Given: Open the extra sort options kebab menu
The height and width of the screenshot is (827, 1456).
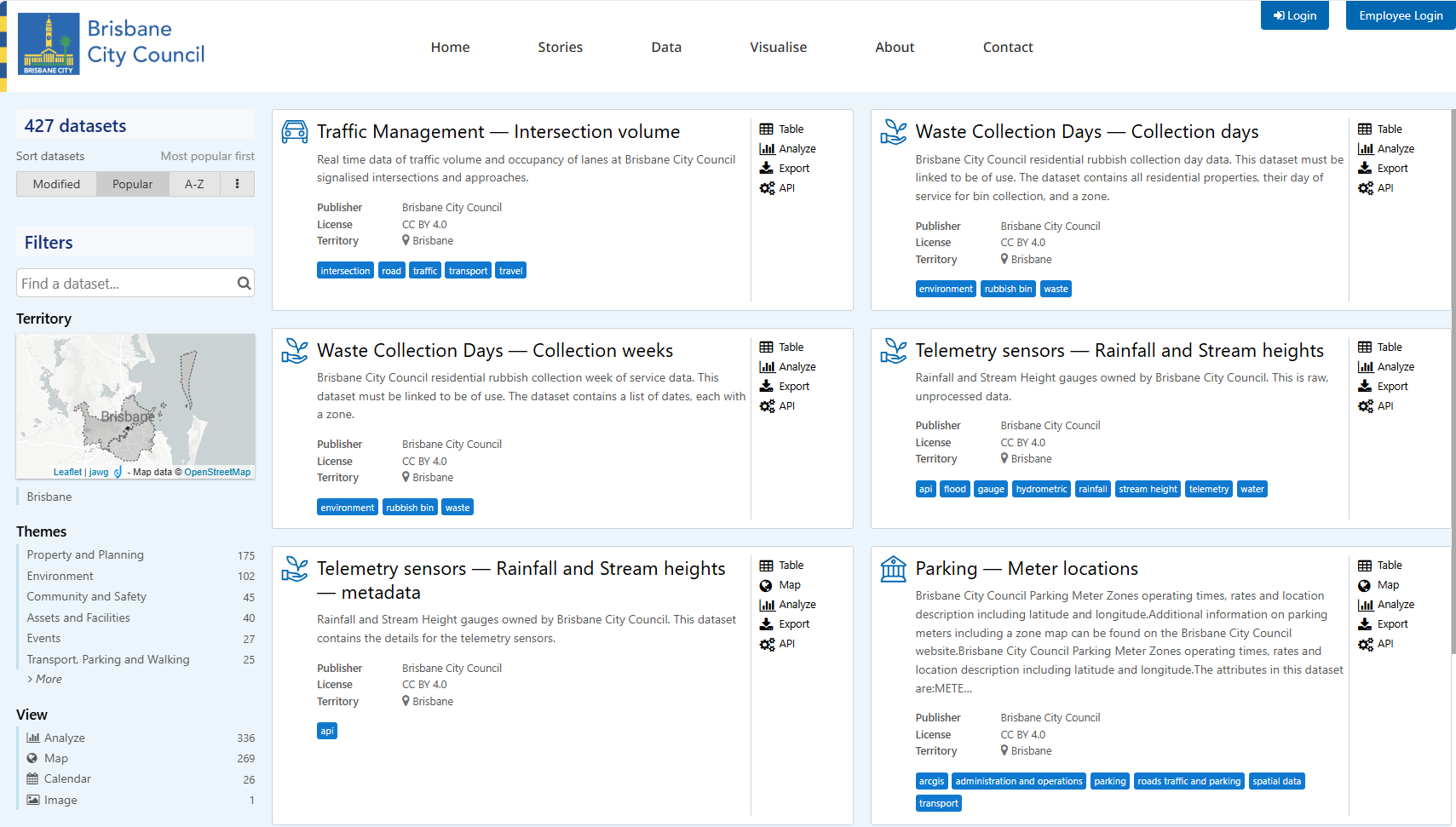Looking at the screenshot, I should click(237, 184).
